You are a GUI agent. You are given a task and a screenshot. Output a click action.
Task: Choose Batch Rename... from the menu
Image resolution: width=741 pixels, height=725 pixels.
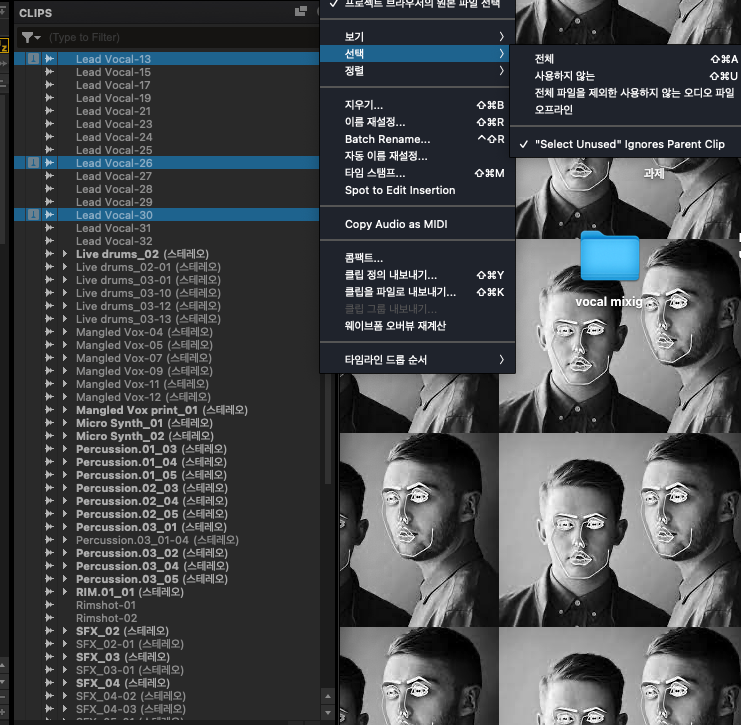click(417, 139)
